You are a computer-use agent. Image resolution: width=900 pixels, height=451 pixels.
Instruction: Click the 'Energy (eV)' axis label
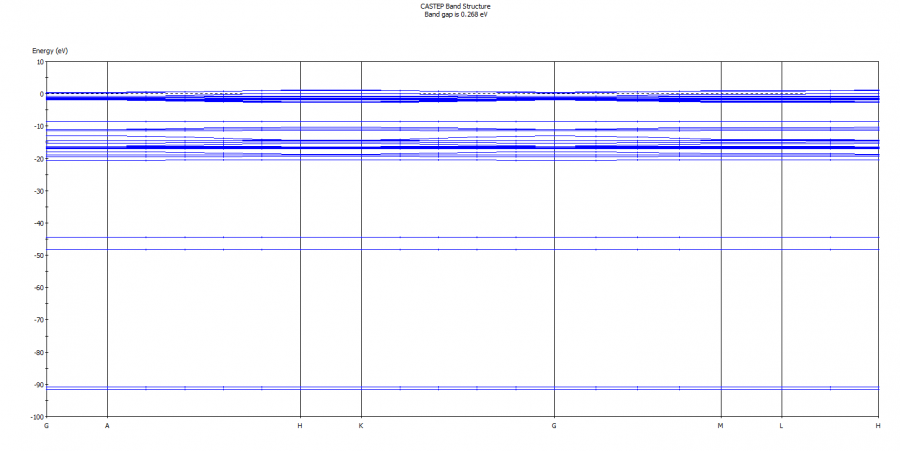click(50, 51)
